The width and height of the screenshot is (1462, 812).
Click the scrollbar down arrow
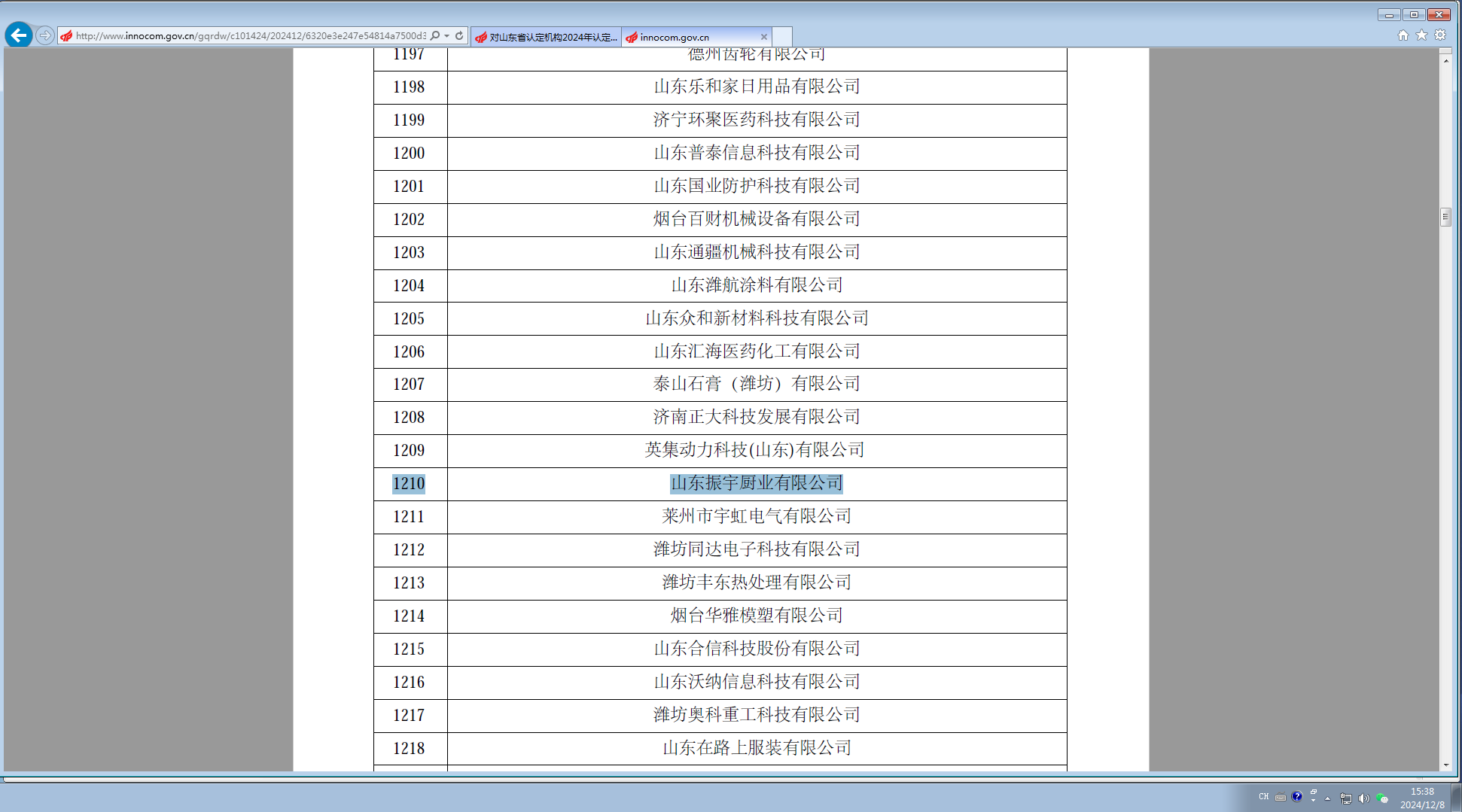(x=1445, y=765)
